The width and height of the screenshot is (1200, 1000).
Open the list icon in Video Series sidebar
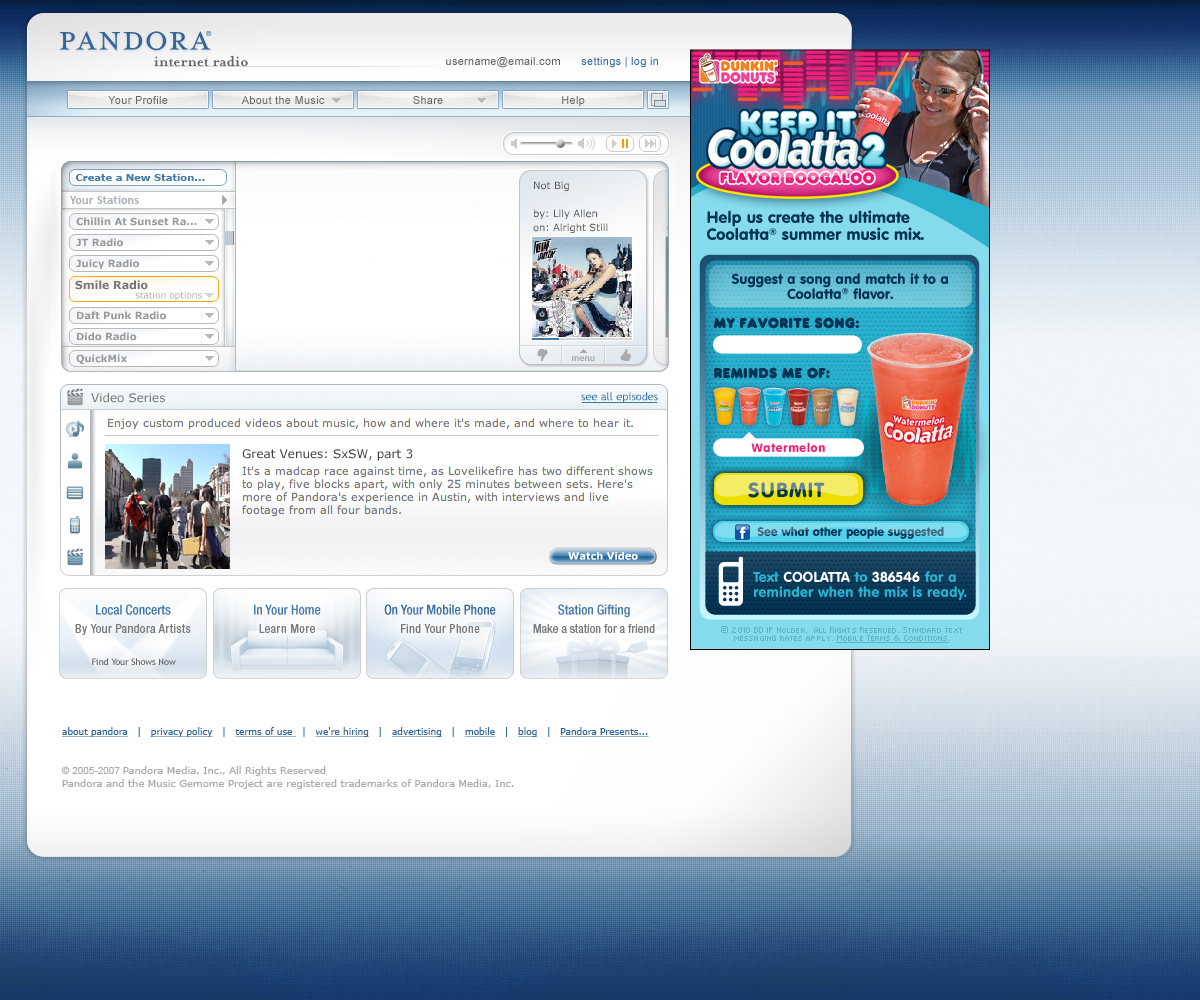[x=75, y=493]
